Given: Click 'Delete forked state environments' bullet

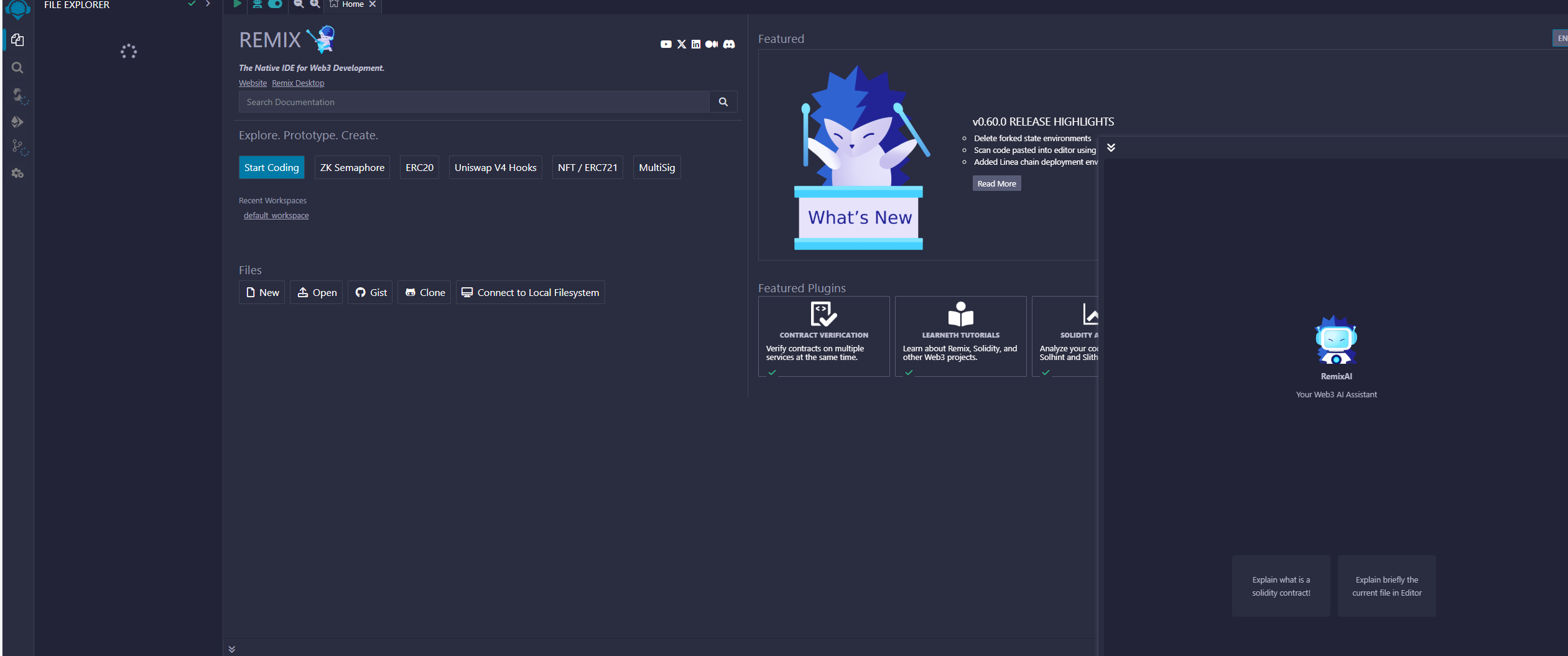Looking at the screenshot, I should point(1032,138).
